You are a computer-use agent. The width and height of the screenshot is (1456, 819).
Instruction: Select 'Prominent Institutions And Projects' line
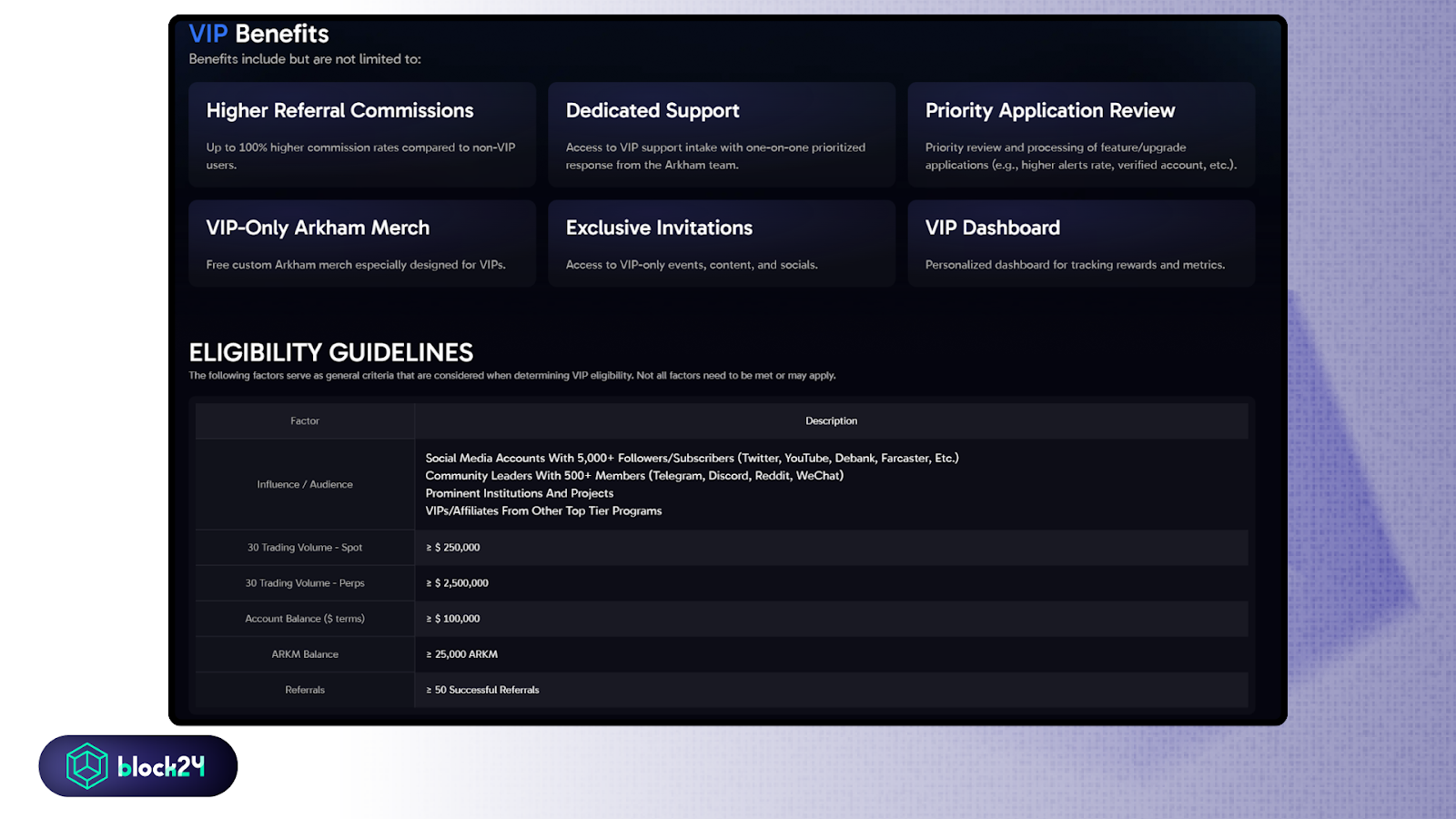click(520, 493)
